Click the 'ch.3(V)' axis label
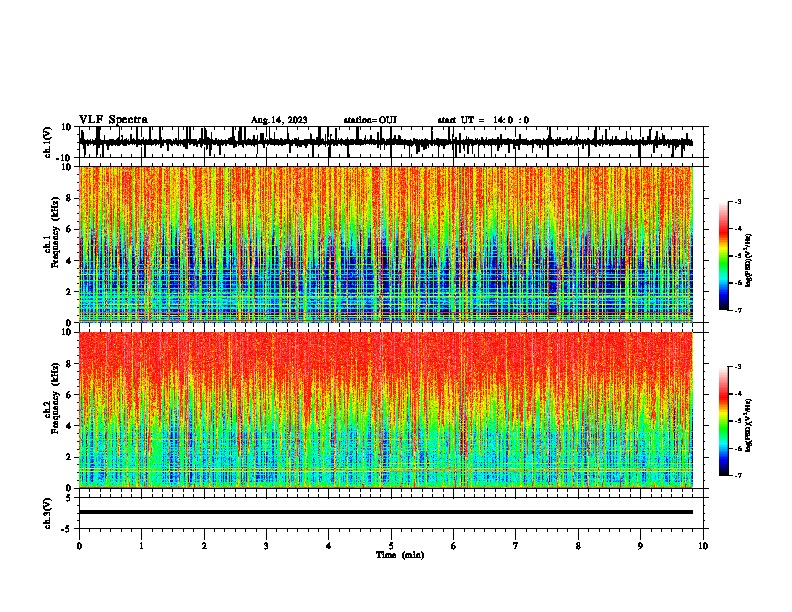792x612 pixels. (48, 513)
